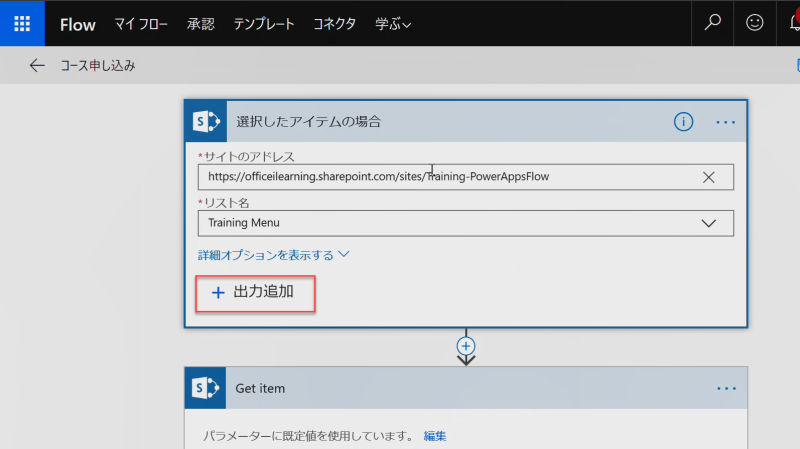Open the コネクタ menu item
The image size is (800, 449).
tap(334, 24)
